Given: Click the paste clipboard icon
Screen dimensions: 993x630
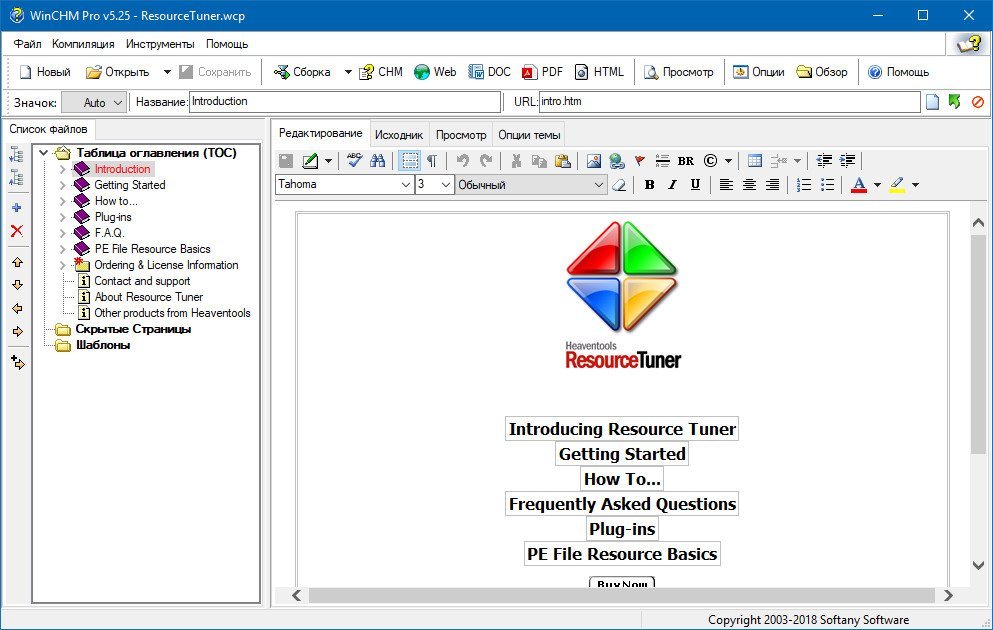Looking at the screenshot, I should coord(562,161).
